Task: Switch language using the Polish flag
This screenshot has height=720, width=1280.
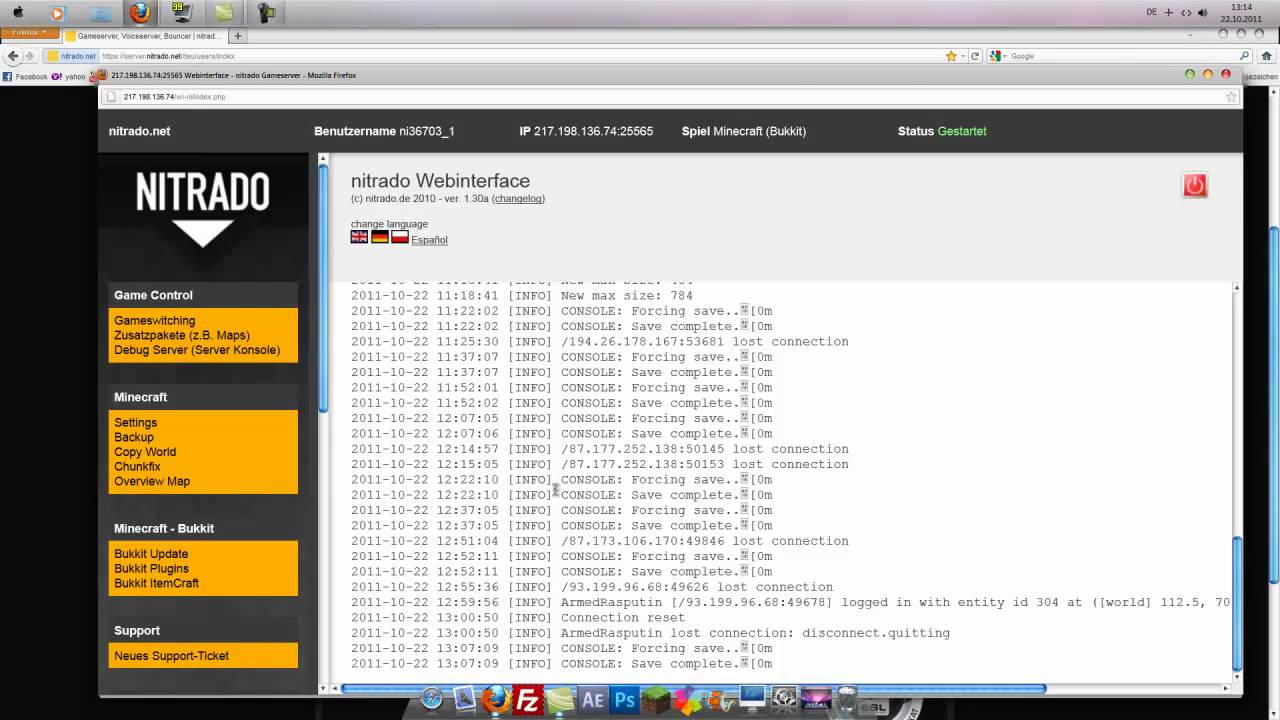Action: (400, 237)
